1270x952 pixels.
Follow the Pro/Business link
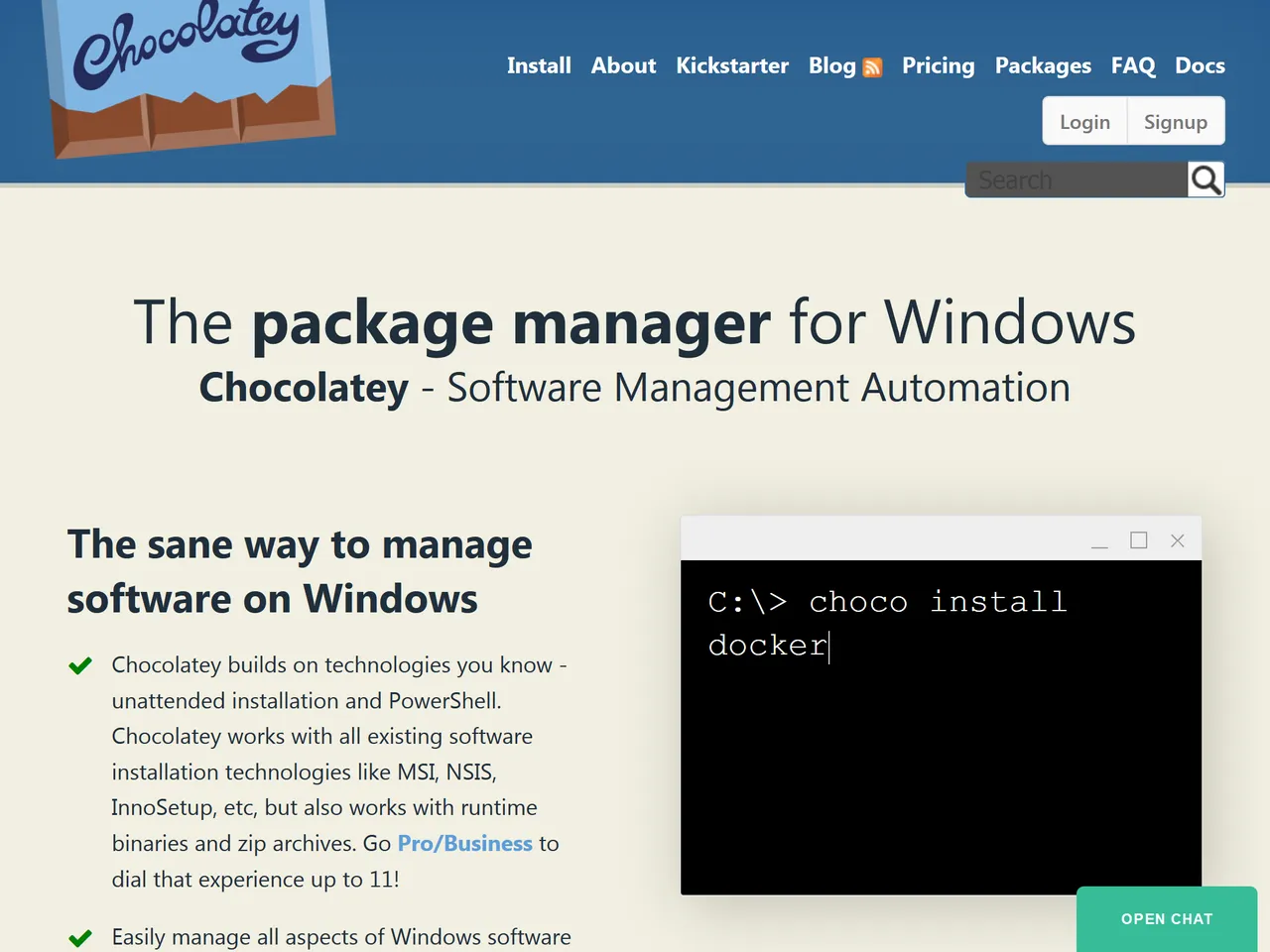[465, 843]
